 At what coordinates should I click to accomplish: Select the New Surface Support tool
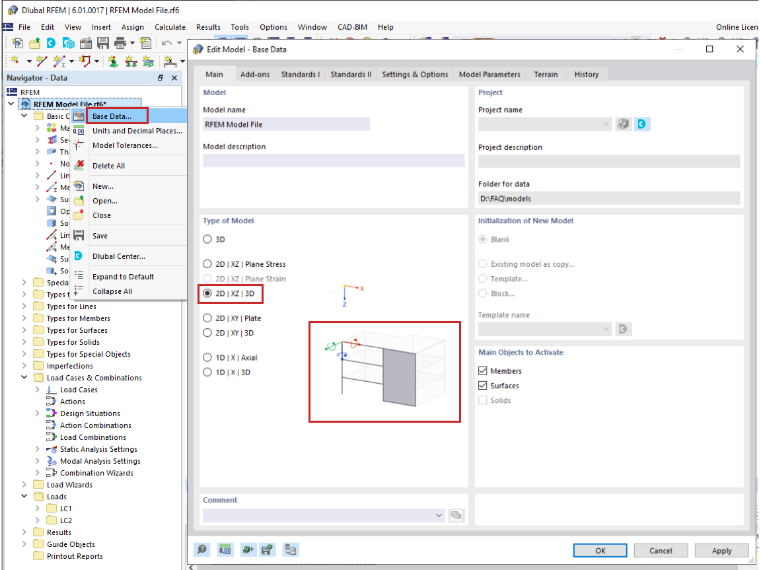pos(148,61)
